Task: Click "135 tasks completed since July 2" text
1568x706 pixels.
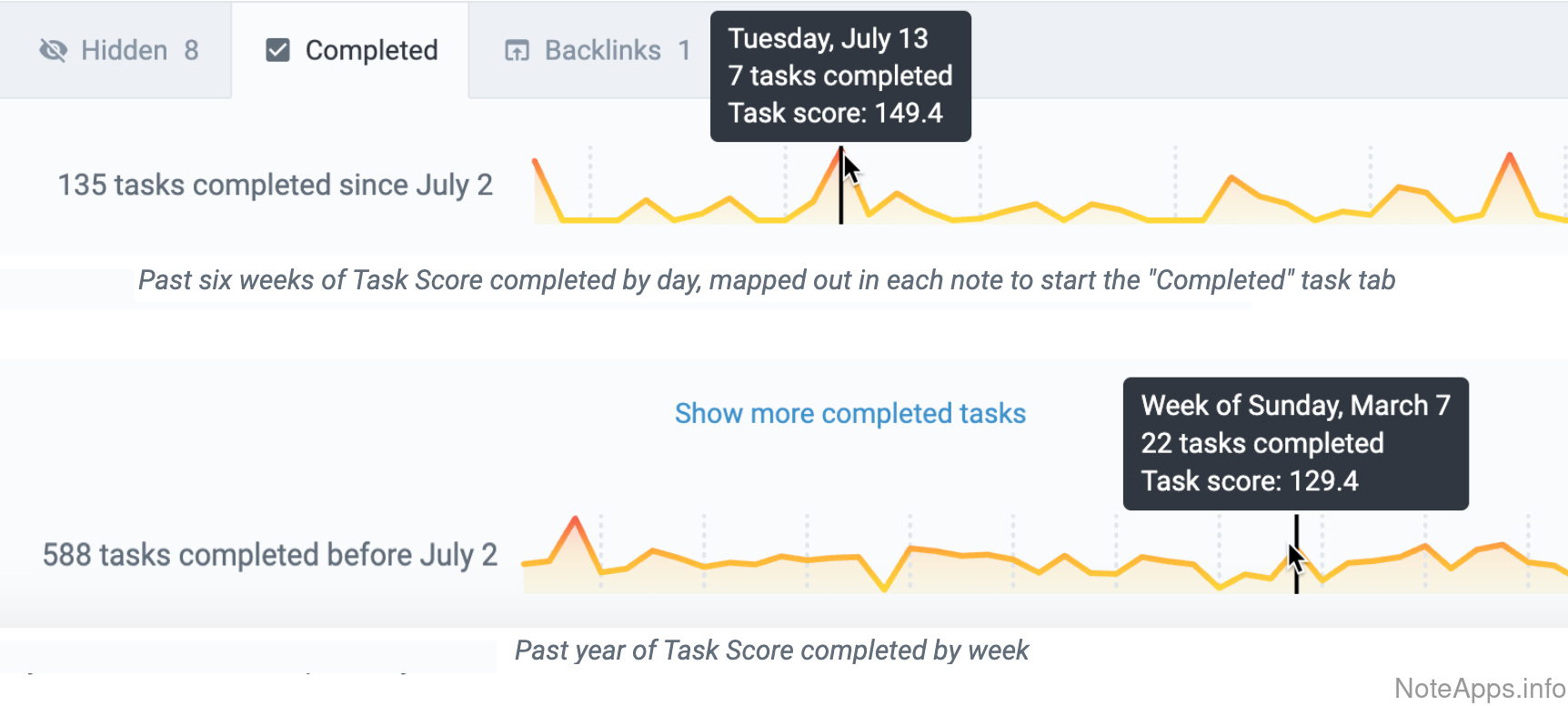Action: pyautogui.click(x=275, y=186)
